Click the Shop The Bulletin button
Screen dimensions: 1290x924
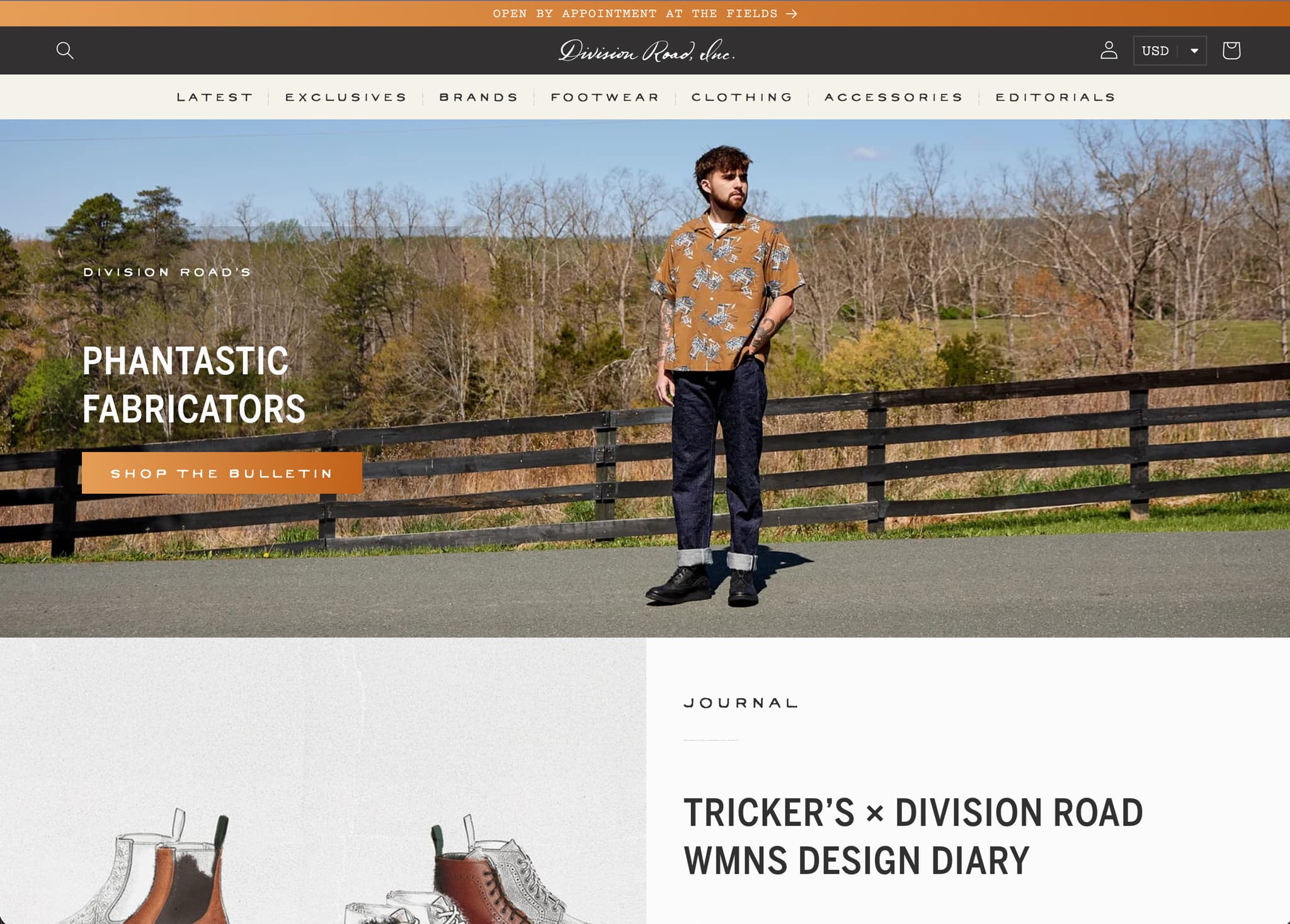click(222, 473)
